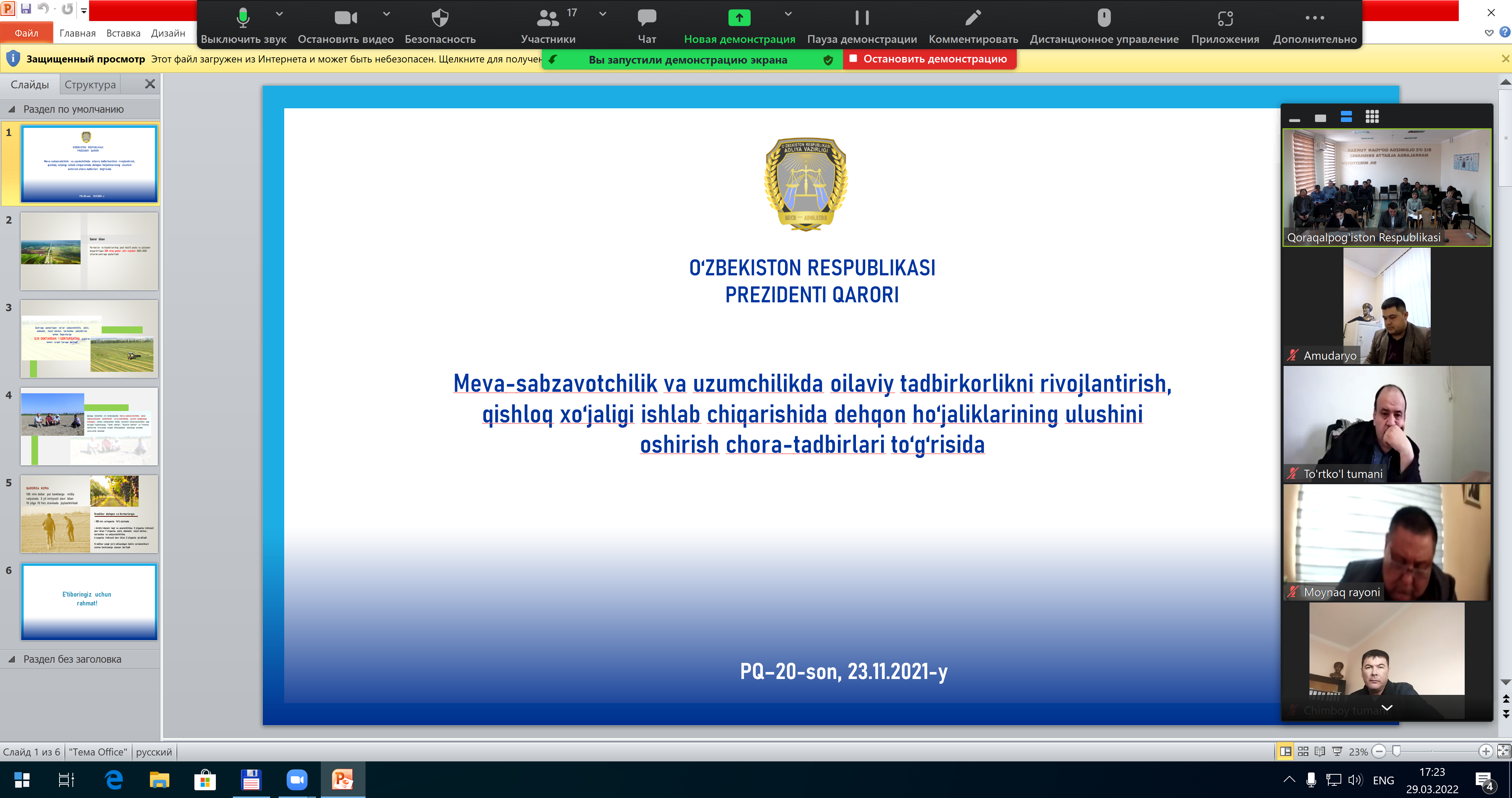Screen dimensions: 1512x798
Task: Switch to Slide Sorter view
Action: 1303,751
